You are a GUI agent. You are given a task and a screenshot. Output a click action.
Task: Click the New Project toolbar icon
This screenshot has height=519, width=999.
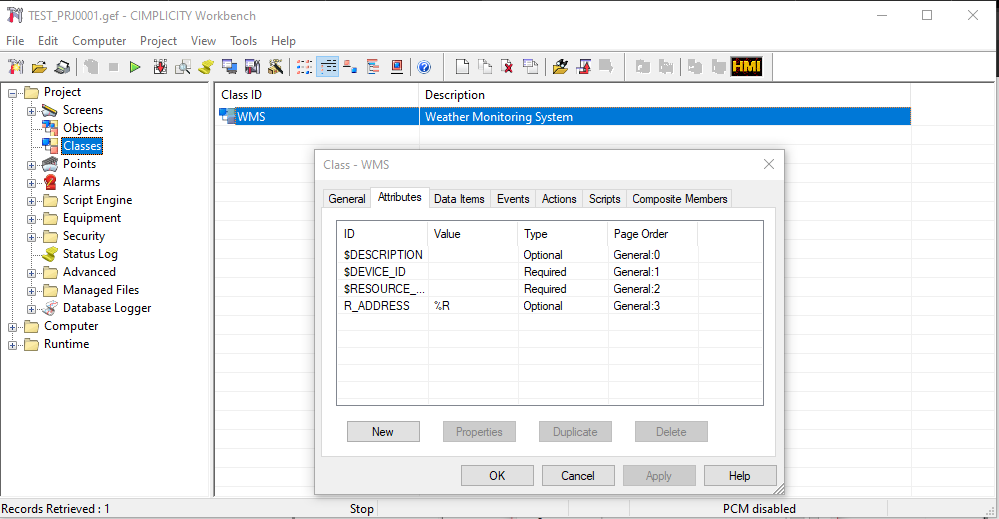[x=15, y=67]
